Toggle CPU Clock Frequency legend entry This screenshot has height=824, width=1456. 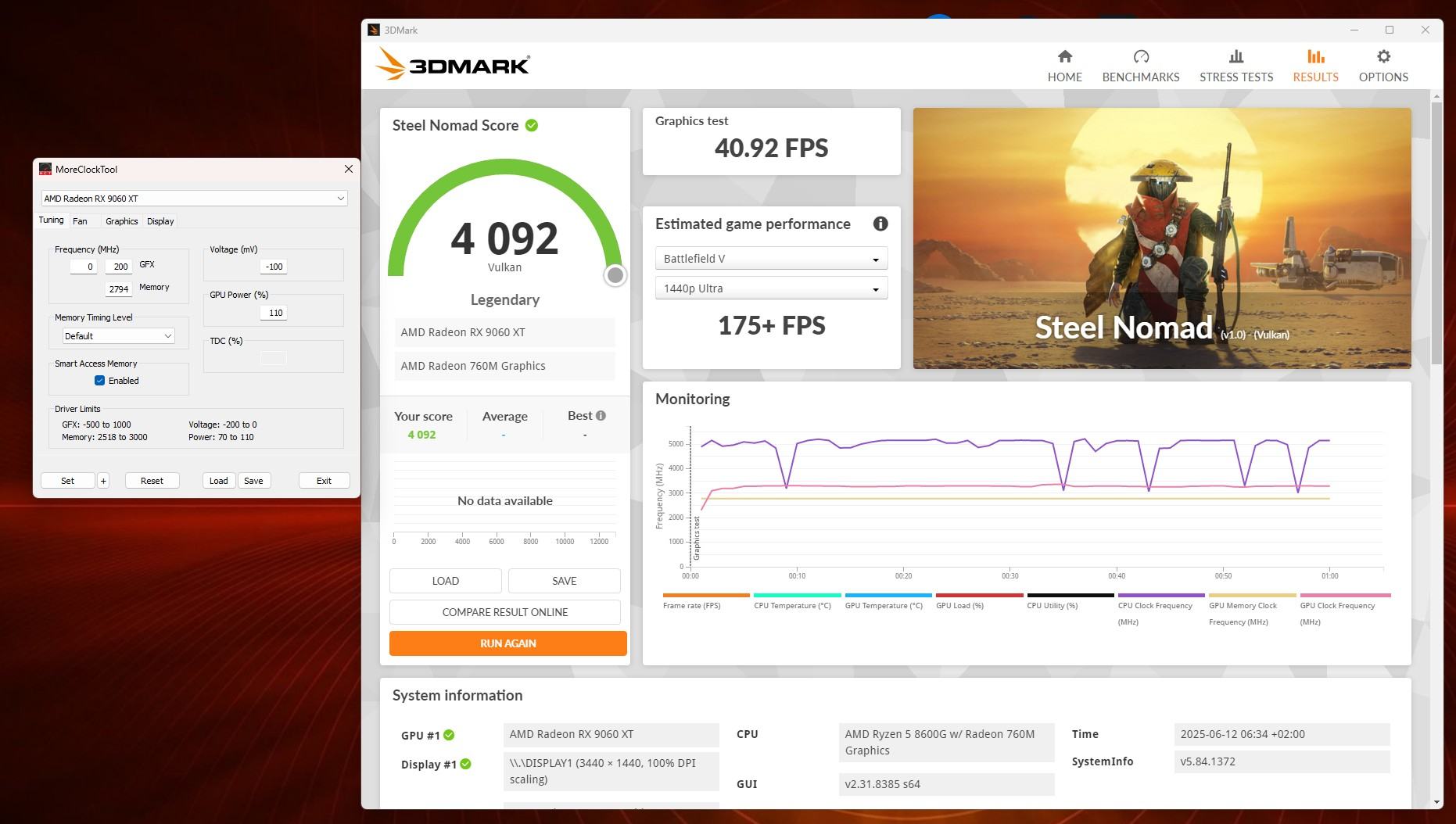(x=1160, y=610)
